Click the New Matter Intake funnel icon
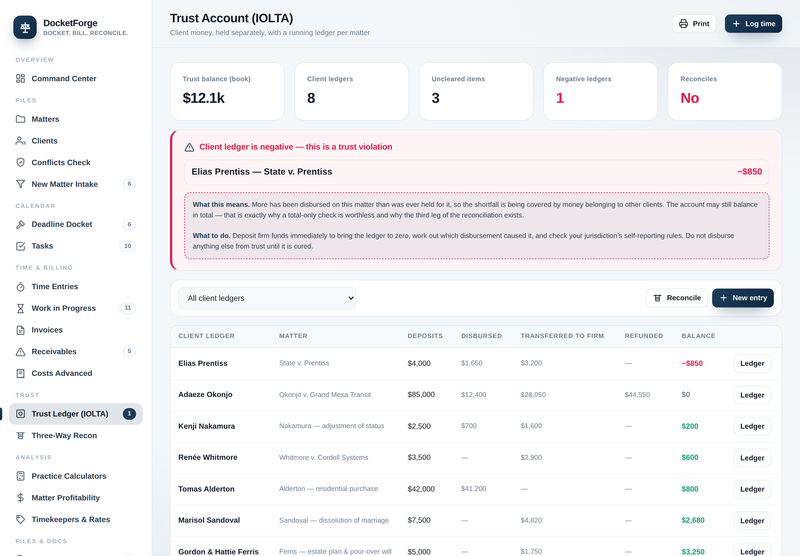 point(20,184)
